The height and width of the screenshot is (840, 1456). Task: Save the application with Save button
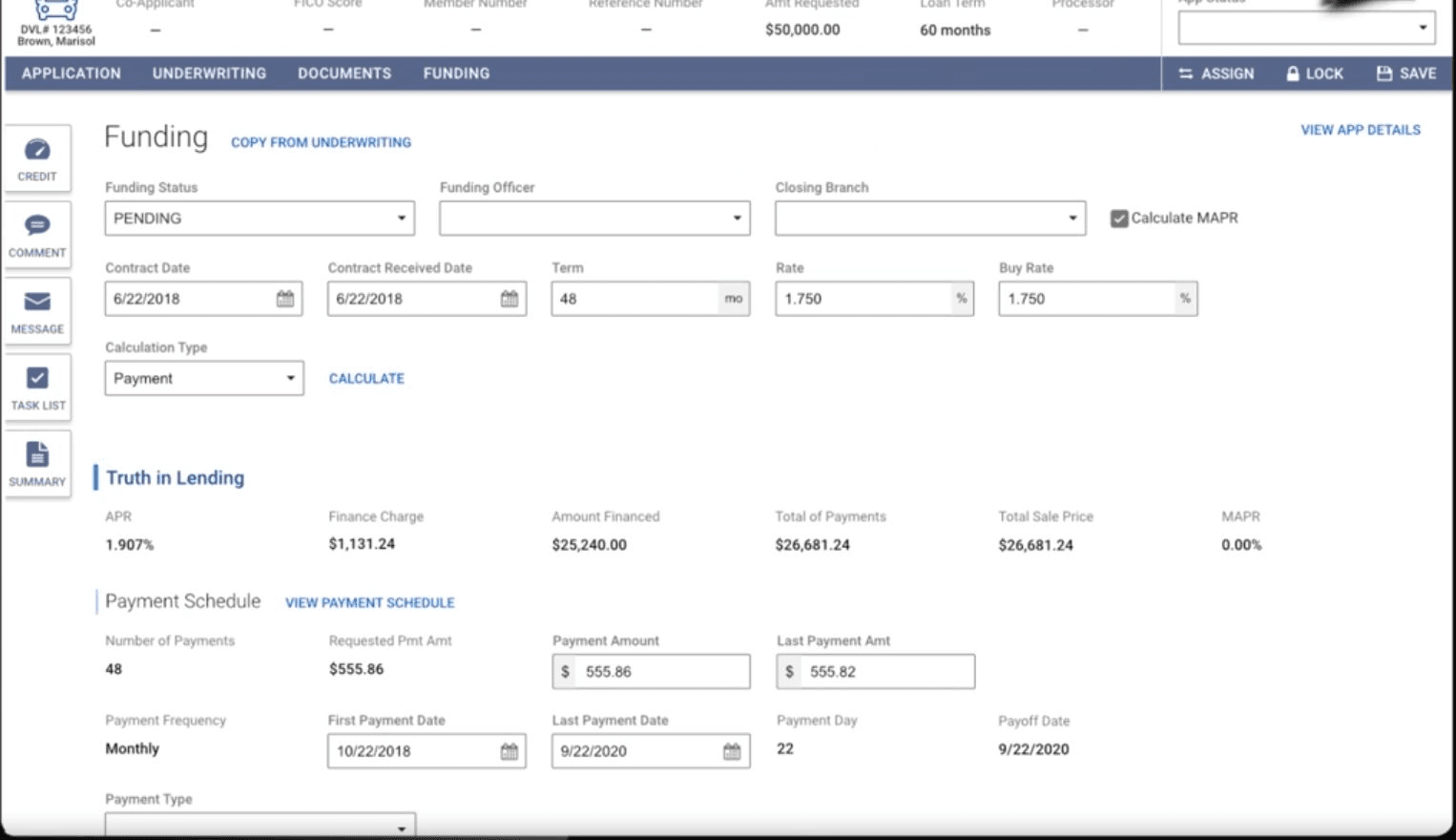[x=1405, y=73]
